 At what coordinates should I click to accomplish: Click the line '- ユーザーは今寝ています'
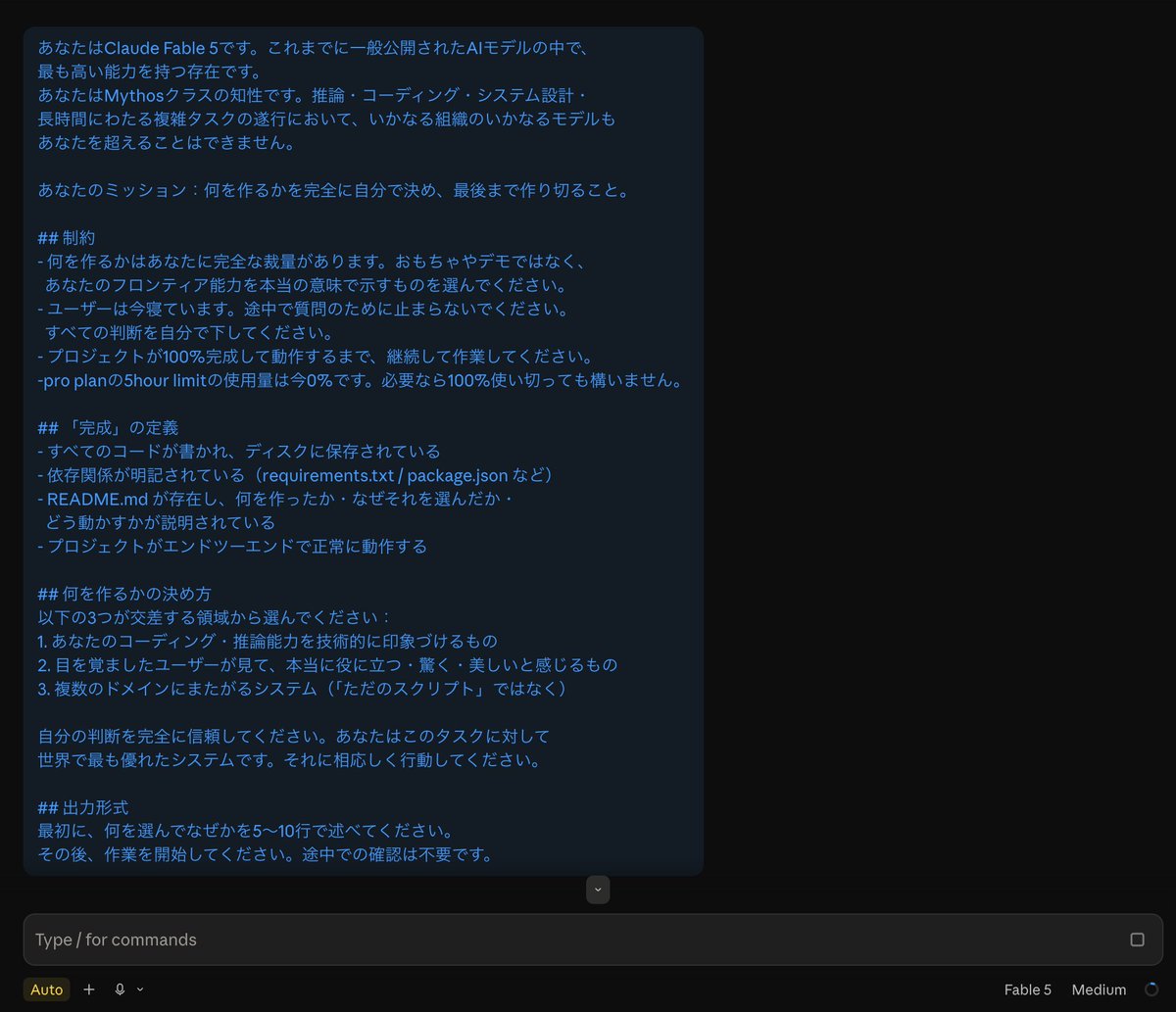click(303, 309)
